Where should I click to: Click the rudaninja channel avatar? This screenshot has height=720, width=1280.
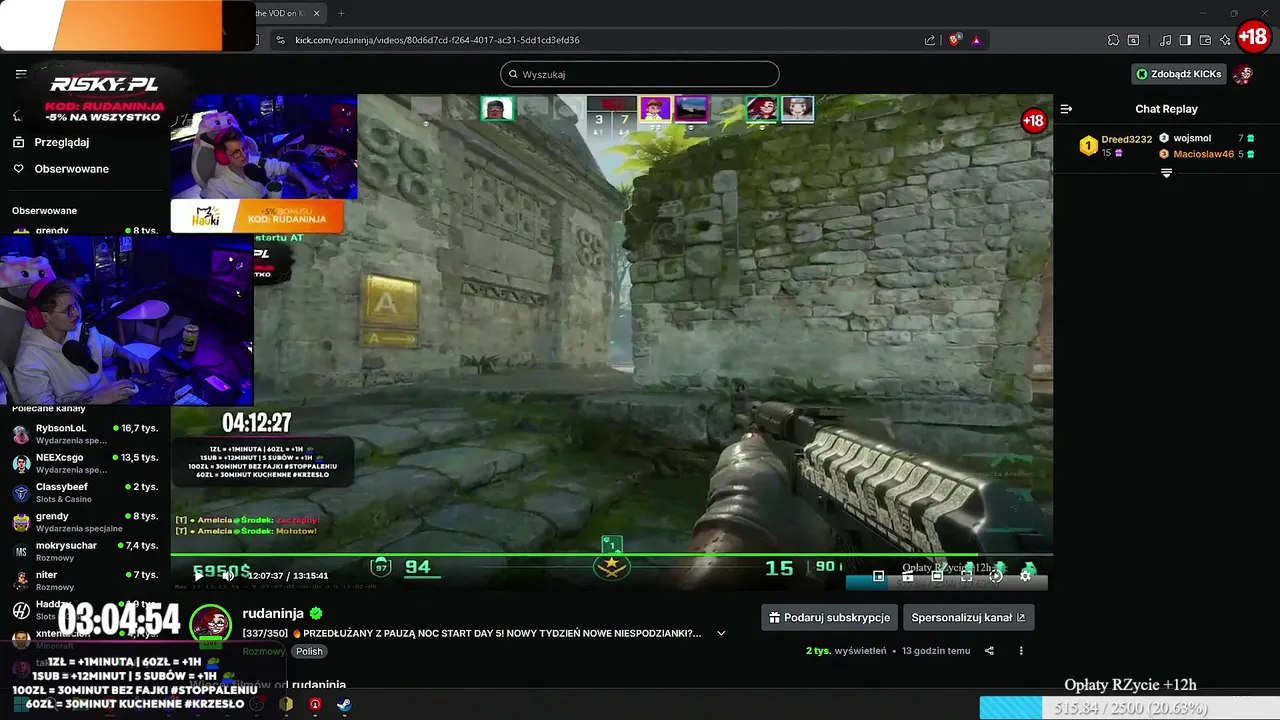coord(211,626)
